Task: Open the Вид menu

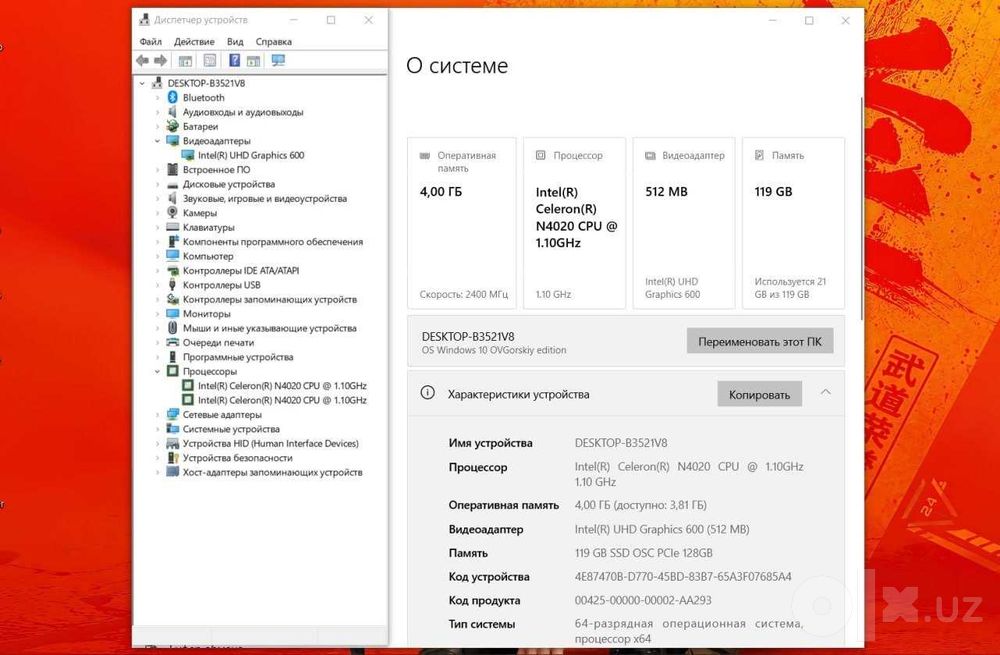Action: [x=235, y=41]
